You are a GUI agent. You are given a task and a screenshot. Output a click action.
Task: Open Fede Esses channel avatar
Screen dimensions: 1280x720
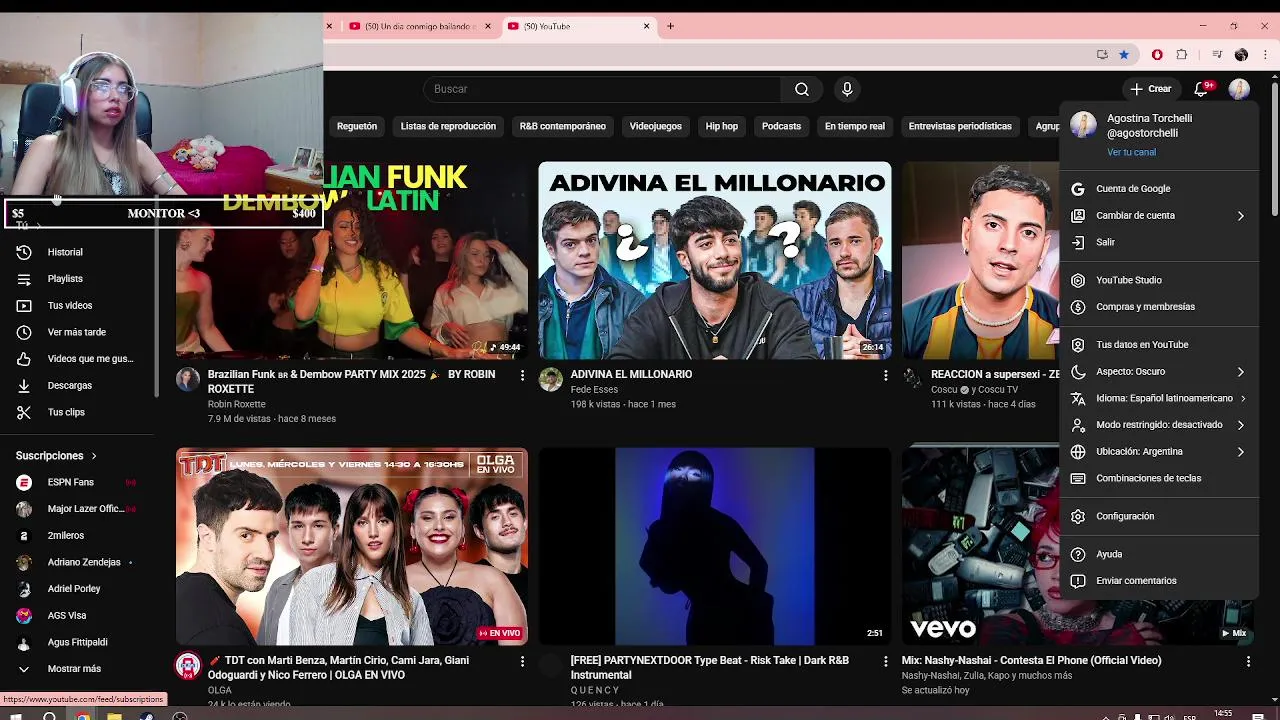click(x=551, y=379)
